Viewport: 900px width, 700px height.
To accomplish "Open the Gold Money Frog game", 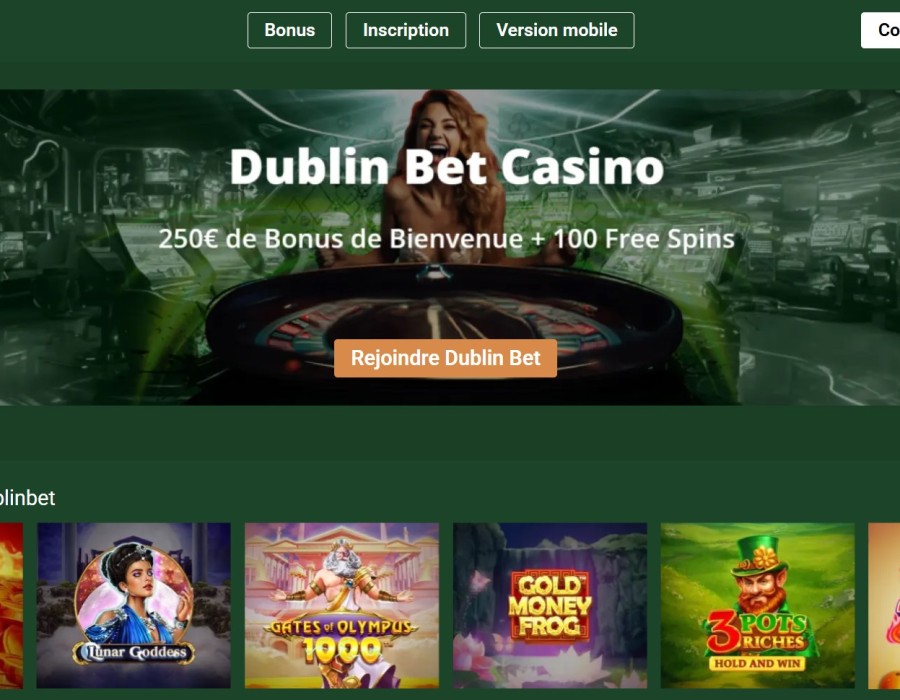I will click(x=550, y=605).
